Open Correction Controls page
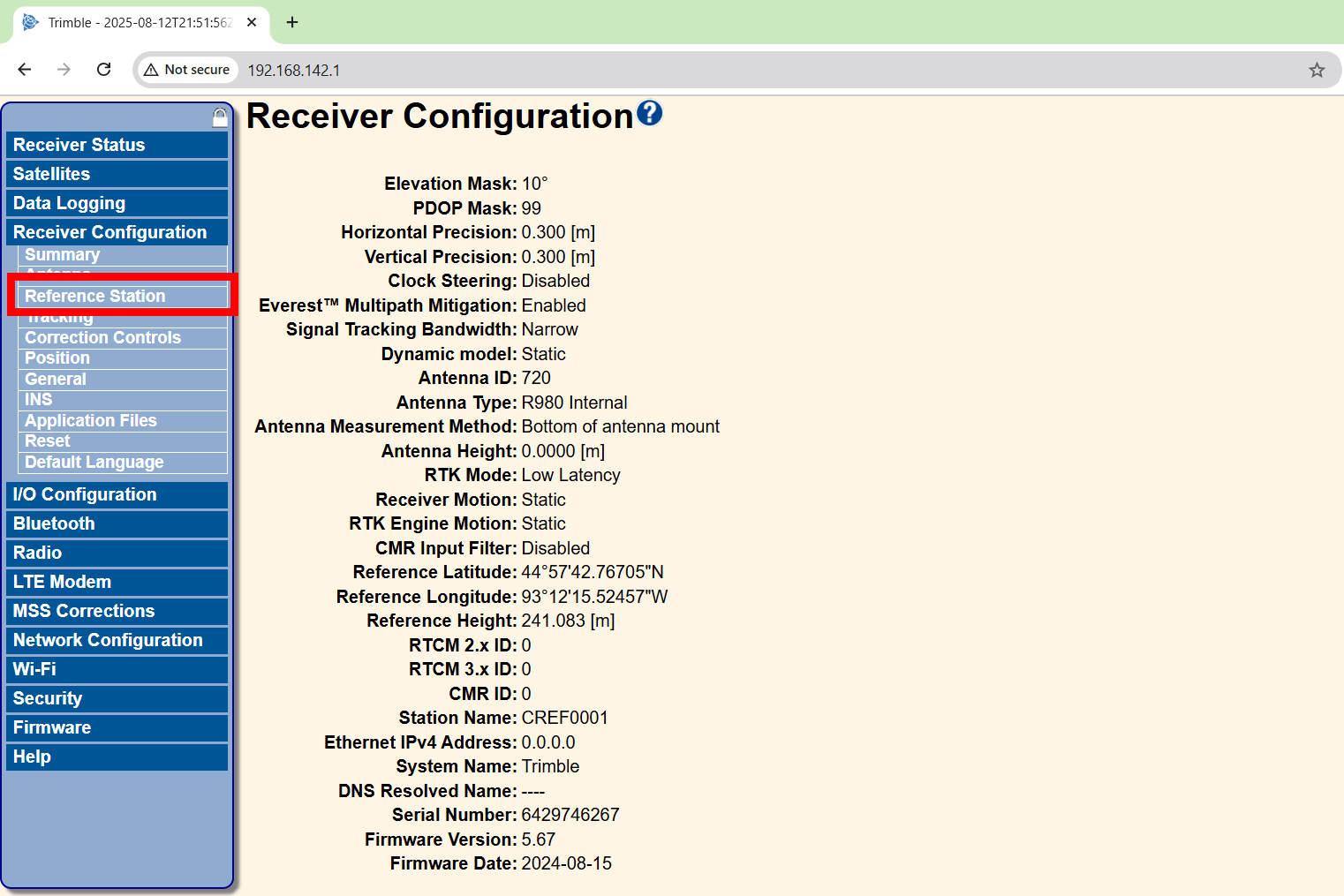1344x896 pixels. click(x=102, y=337)
